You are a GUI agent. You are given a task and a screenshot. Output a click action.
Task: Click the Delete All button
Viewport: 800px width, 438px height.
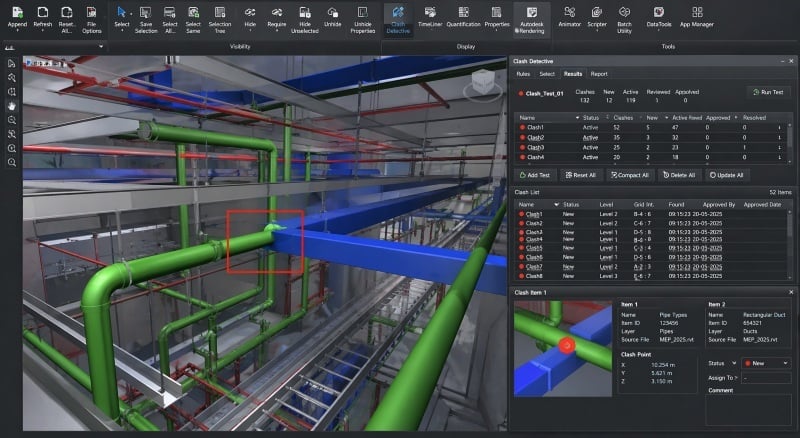[x=679, y=175]
